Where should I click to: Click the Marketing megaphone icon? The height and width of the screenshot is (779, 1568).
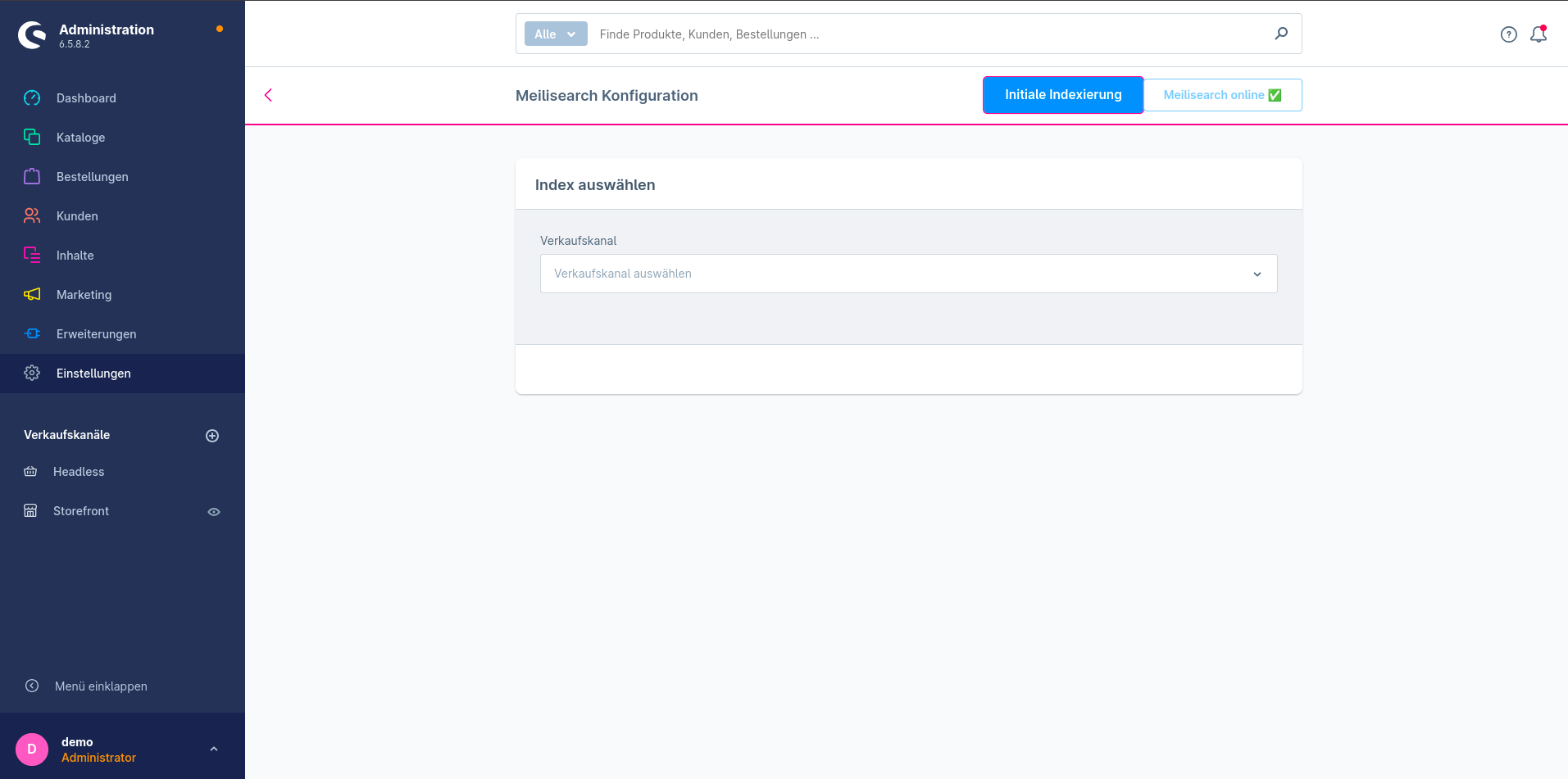(x=32, y=294)
